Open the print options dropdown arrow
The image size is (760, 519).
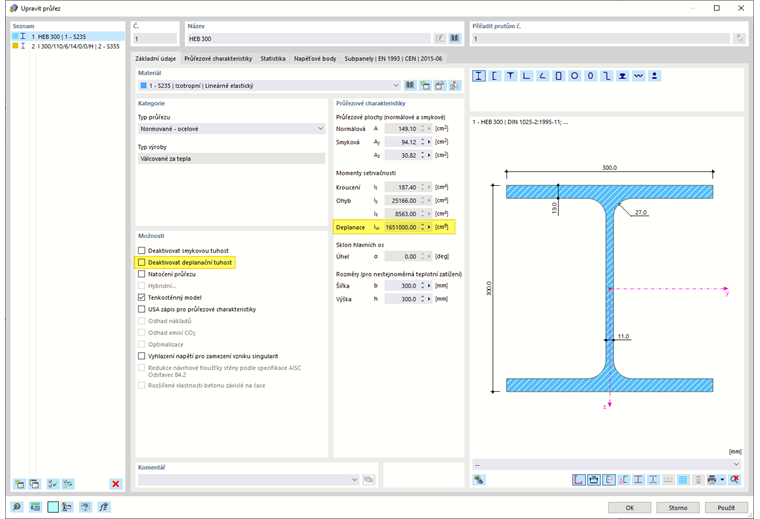pos(722,480)
